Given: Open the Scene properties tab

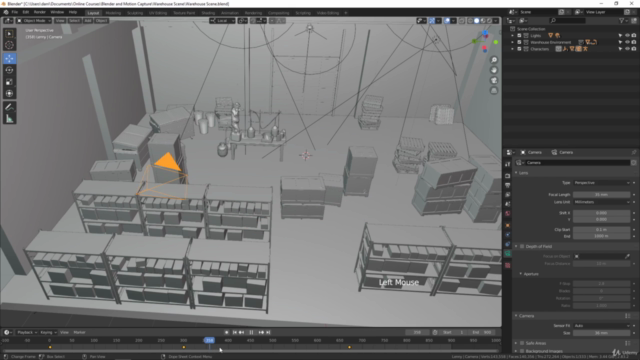Looking at the screenshot, I should pyautogui.click(x=507, y=204).
